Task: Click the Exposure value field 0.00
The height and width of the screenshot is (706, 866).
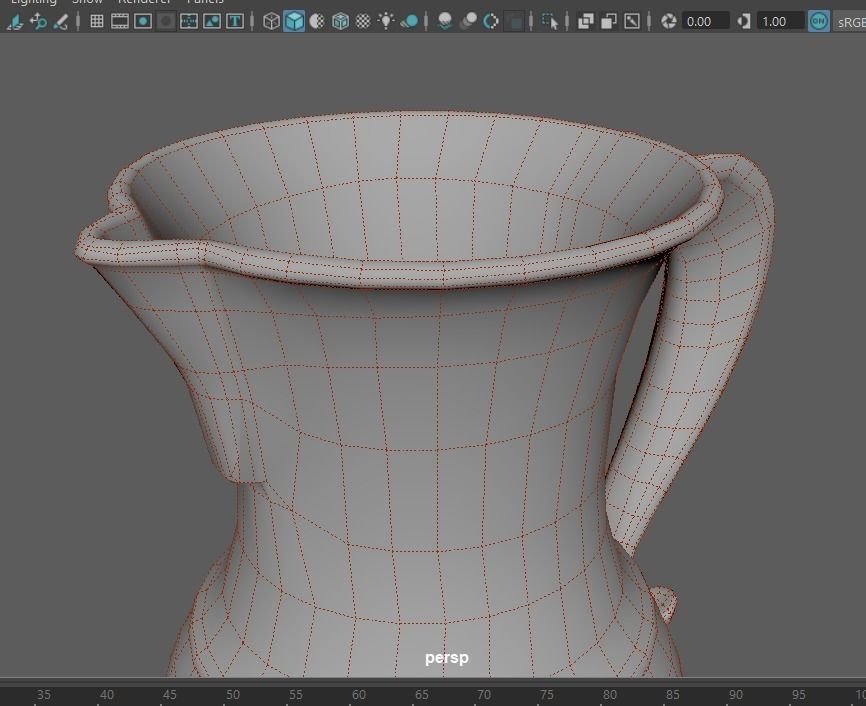Action: (706, 22)
